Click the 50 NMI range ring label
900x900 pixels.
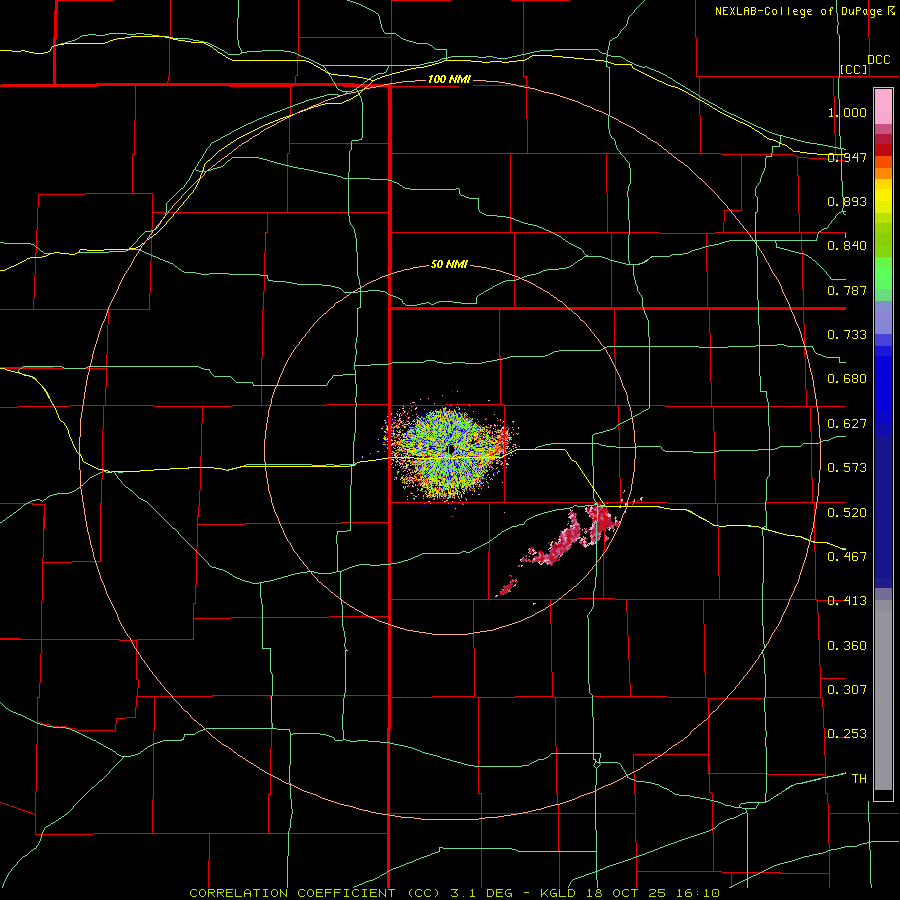(449, 265)
